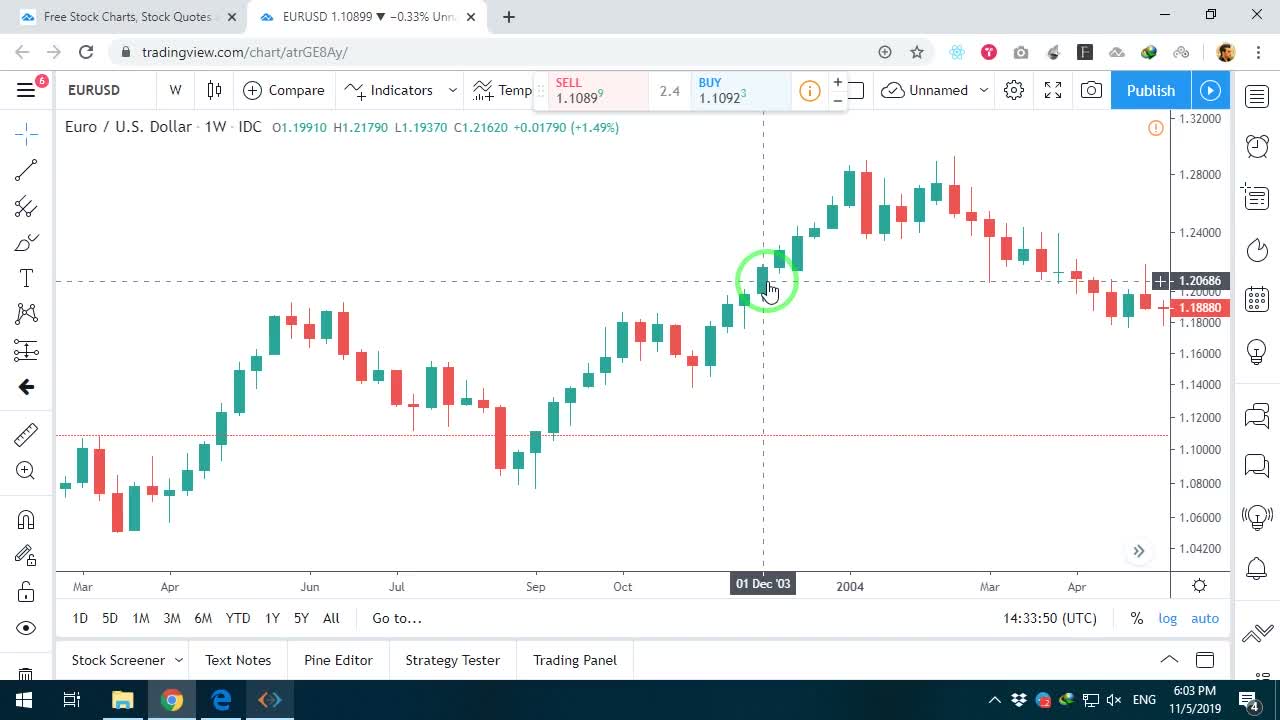The width and height of the screenshot is (1280, 720).
Task: Click the Compare button
Action: coord(284,90)
